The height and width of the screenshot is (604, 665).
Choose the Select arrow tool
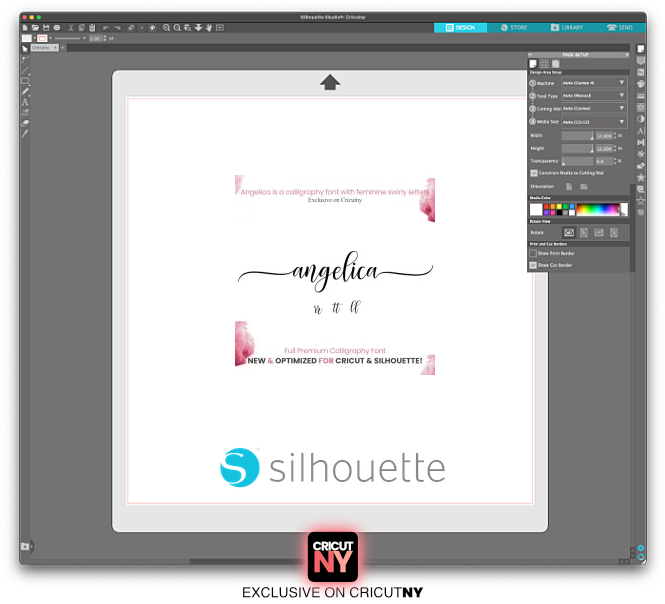[x=25, y=49]
